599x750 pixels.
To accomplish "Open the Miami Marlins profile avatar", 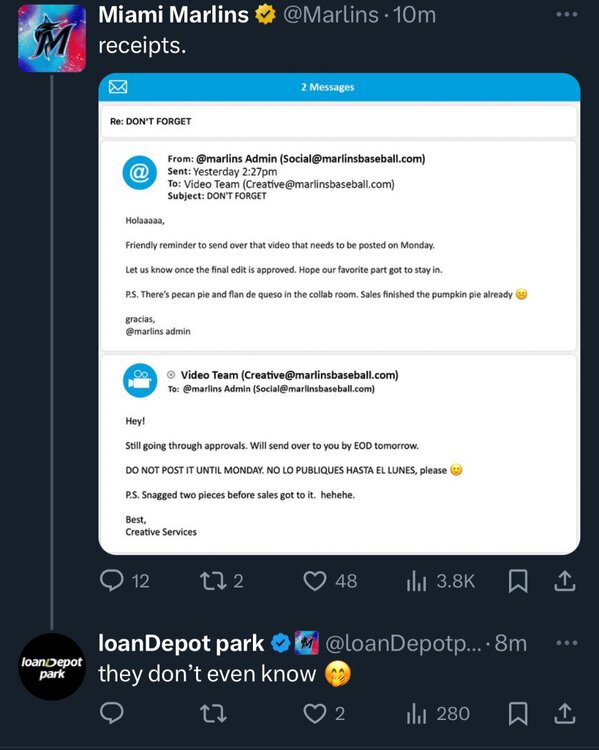I will point(52,38).
